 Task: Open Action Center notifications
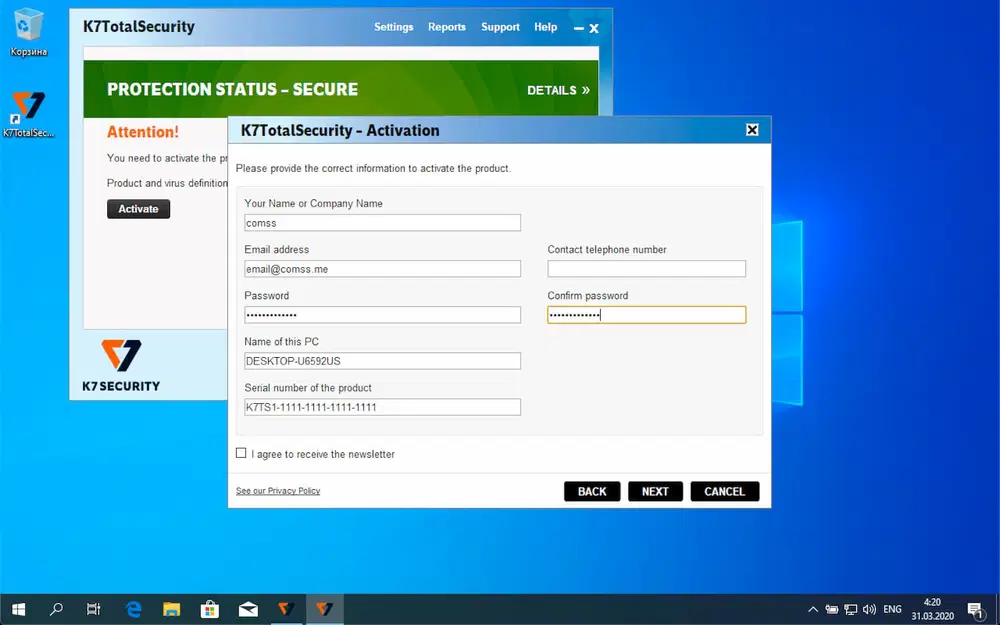(975, 609)
